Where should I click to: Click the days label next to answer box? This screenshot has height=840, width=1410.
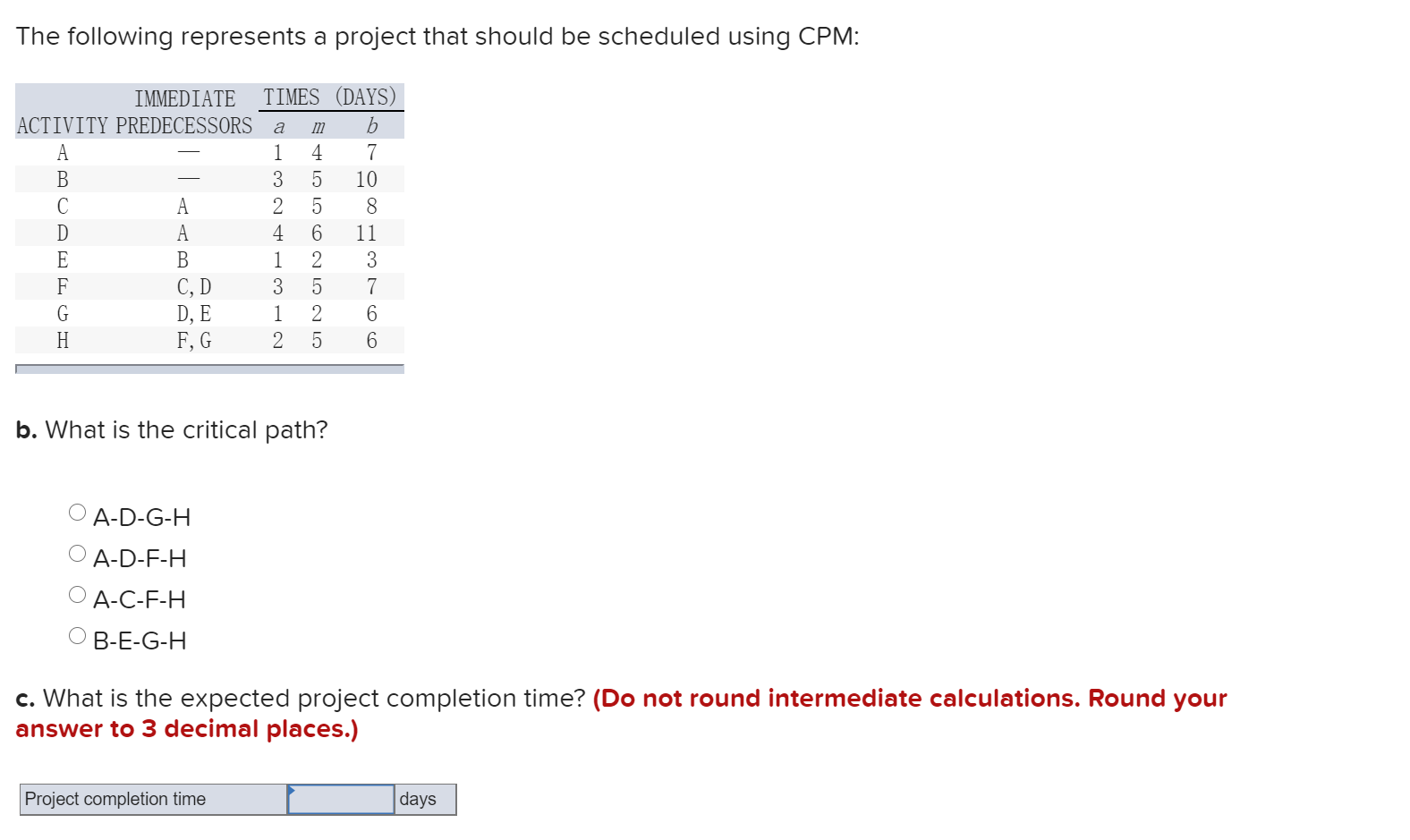click(x=418, y=799)
